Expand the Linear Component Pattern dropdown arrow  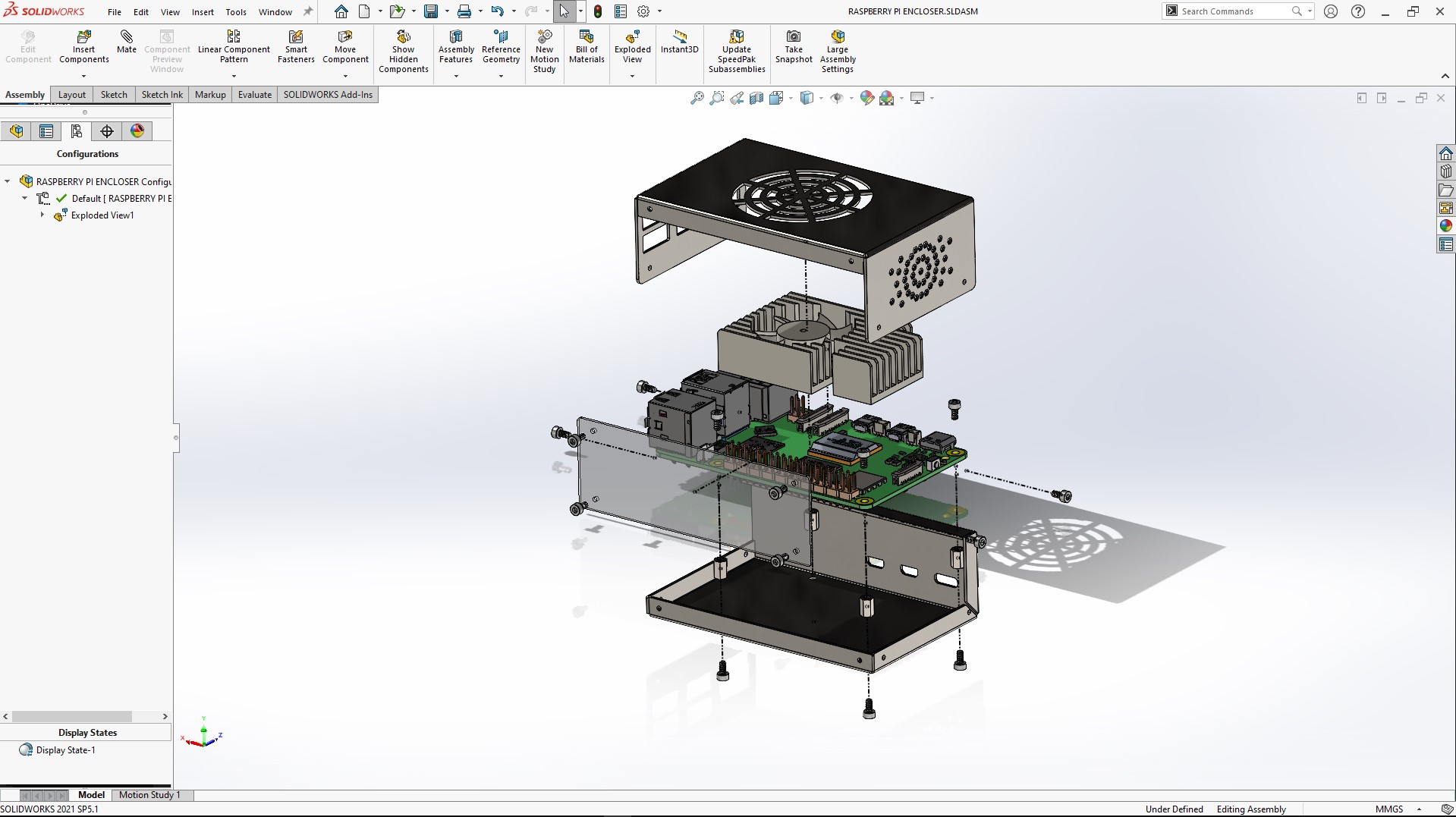tap(234, 76)
